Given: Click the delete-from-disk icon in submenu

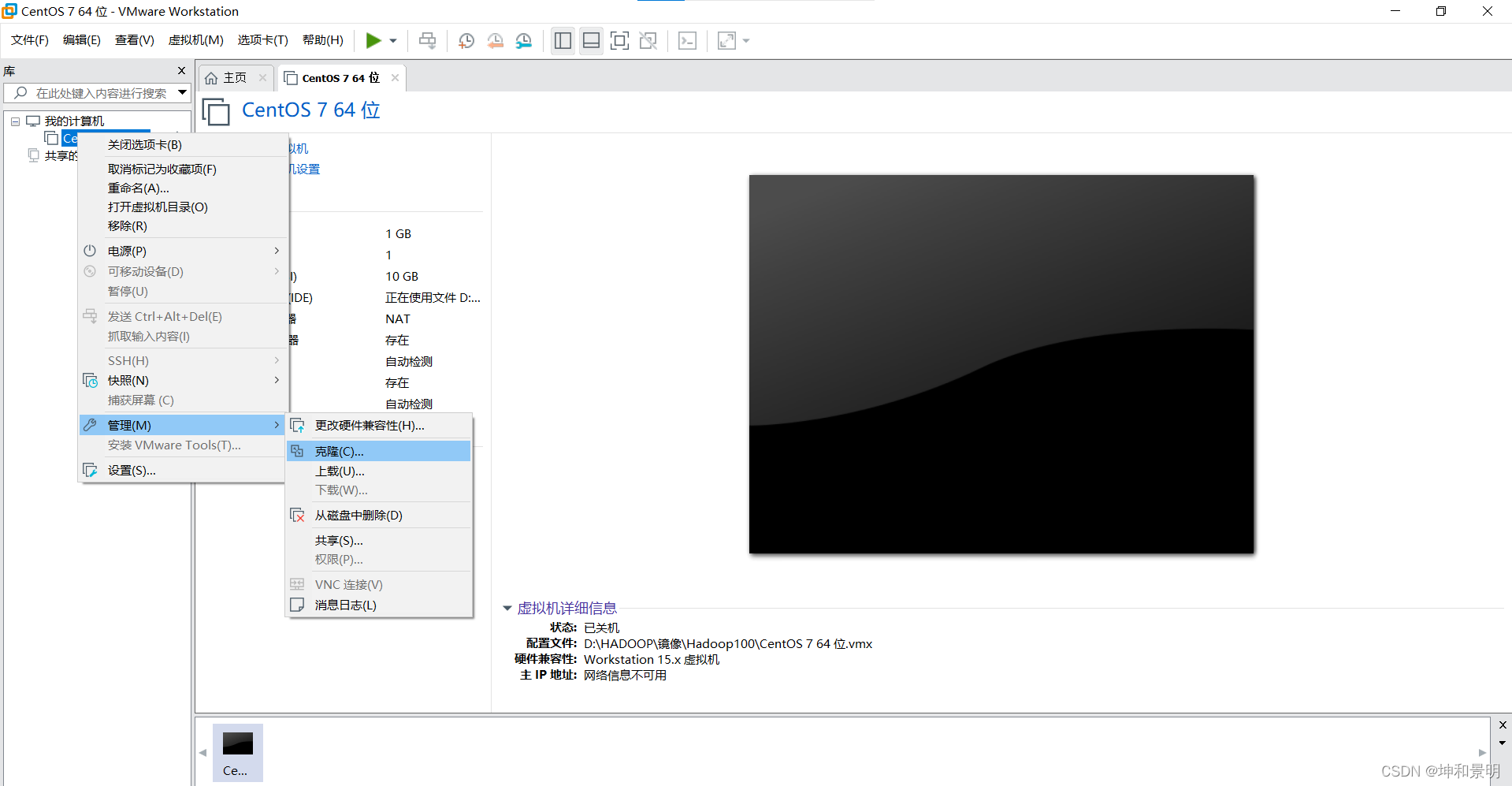Looking at the screenshot, I should 297,516.
